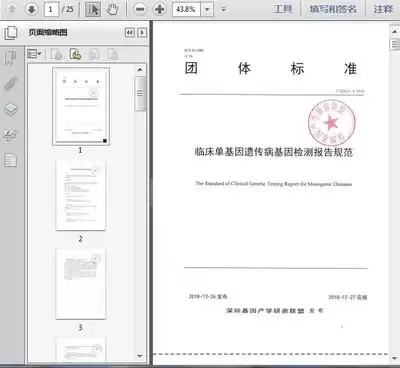Viewport: 400px width, 368px height.
Task: Go to the previous page with up arrow
Action: (12, 9)
